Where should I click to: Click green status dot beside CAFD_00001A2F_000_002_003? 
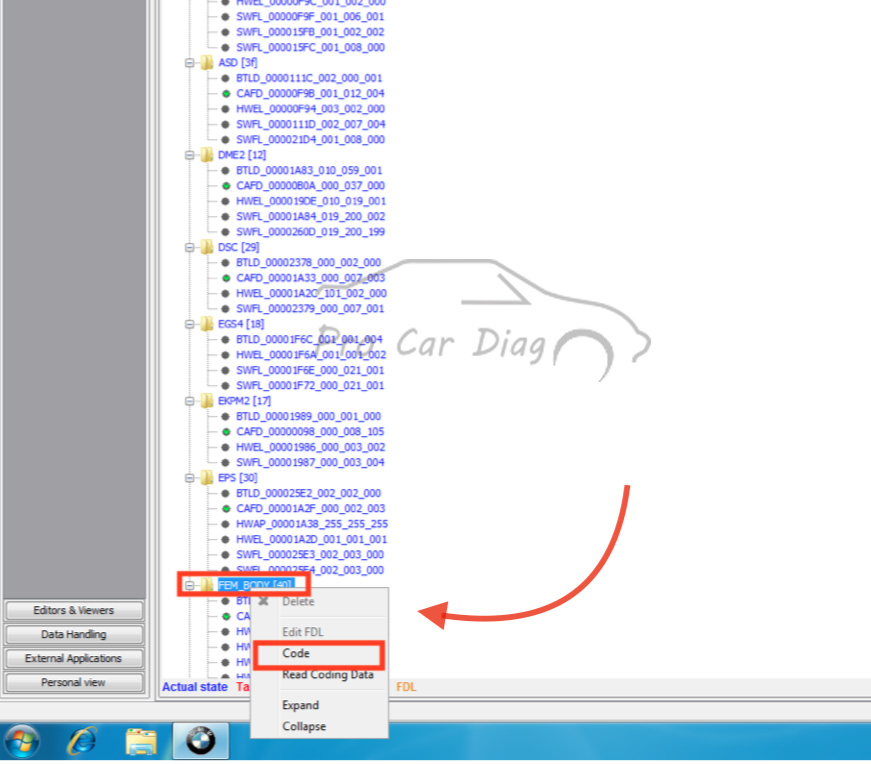pyautogui.click(x=226, y=508)
